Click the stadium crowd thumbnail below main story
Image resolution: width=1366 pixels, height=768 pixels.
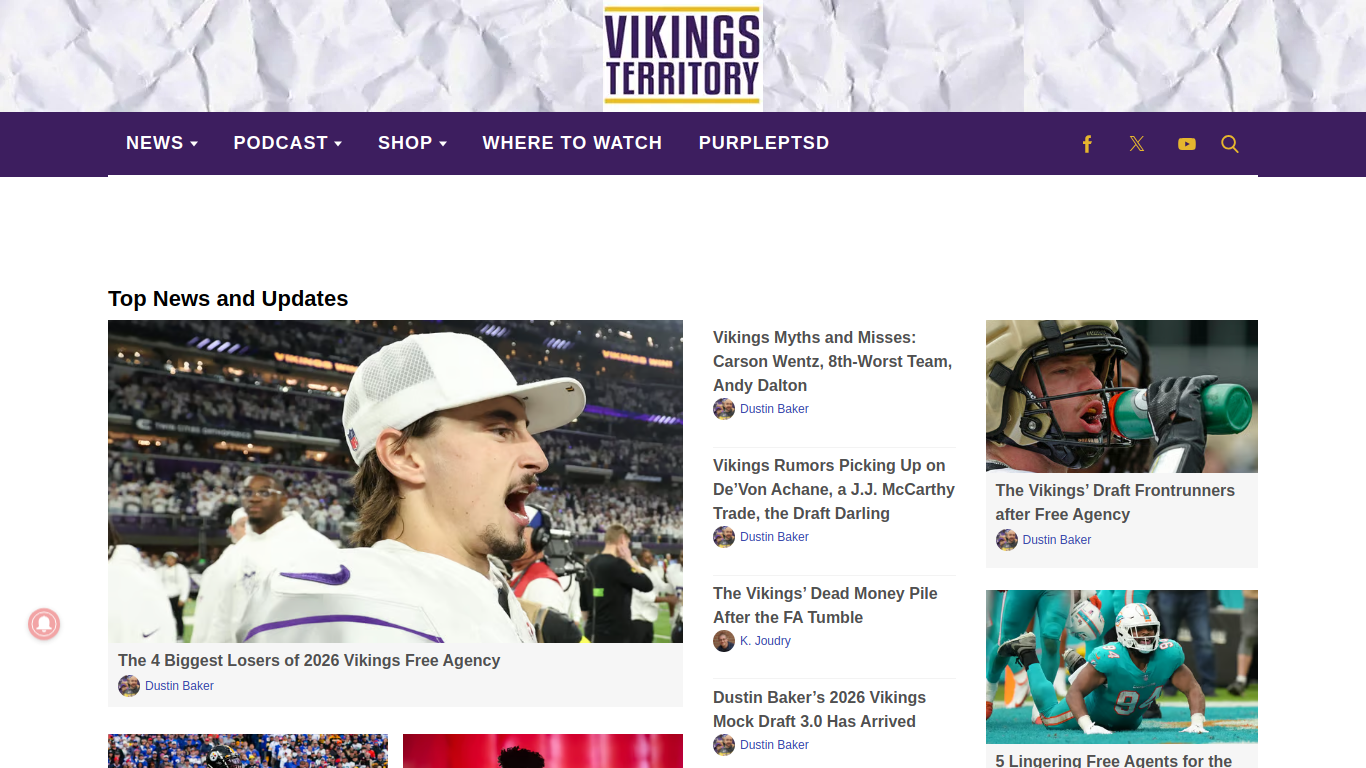pyautogui.click(x=248, y=751)
